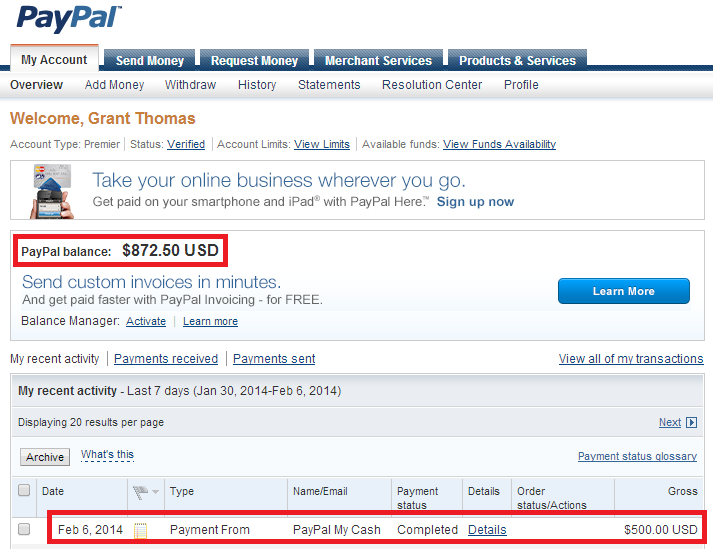Click the My recent activity label
Screen dimensions: 713x549
point(54,359)
